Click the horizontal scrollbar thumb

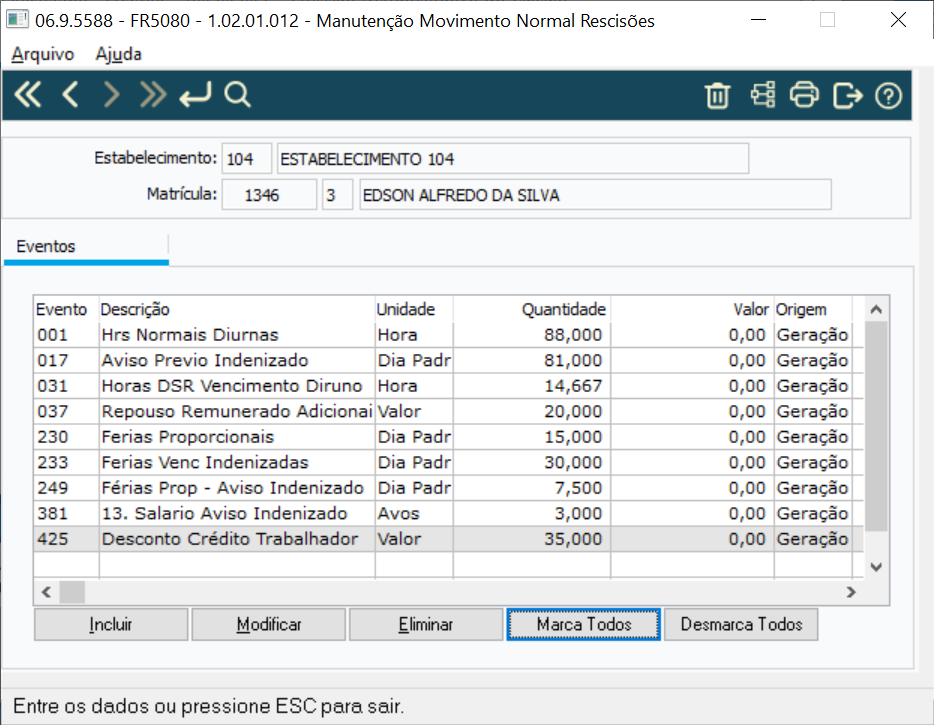pyautogui.click(x=72, y=592)
